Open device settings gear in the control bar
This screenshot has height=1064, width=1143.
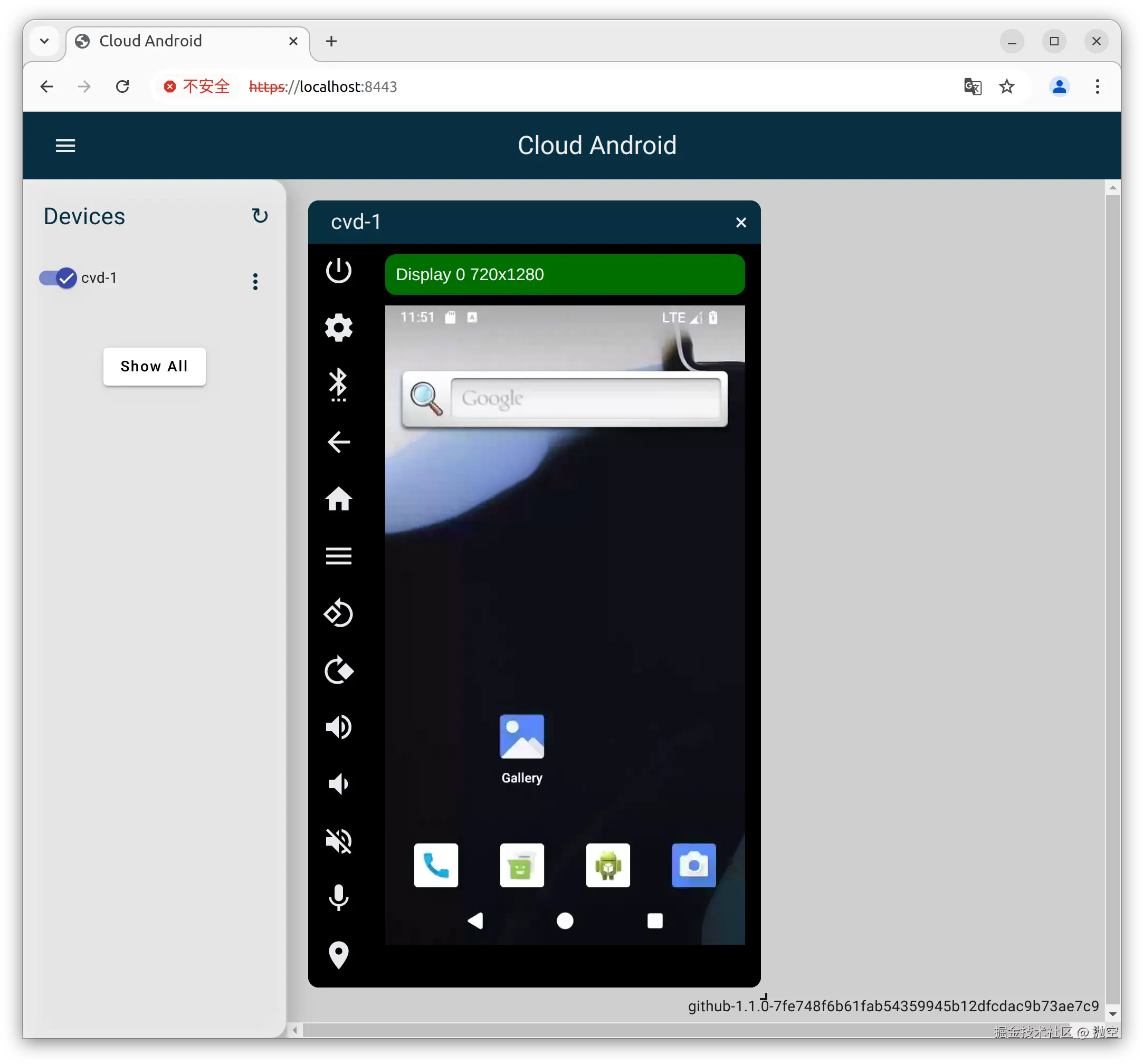tap(339, 328)
